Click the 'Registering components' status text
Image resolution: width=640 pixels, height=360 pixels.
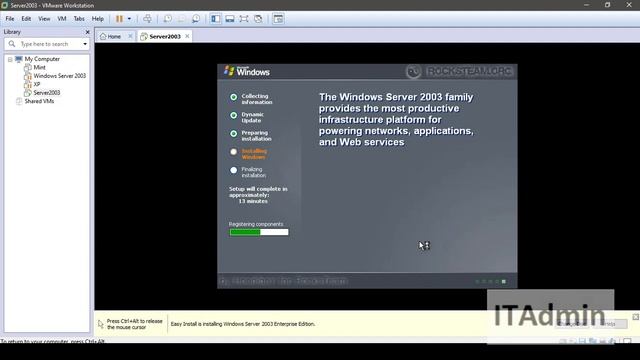pyautogui.click(x=256, y=224)
